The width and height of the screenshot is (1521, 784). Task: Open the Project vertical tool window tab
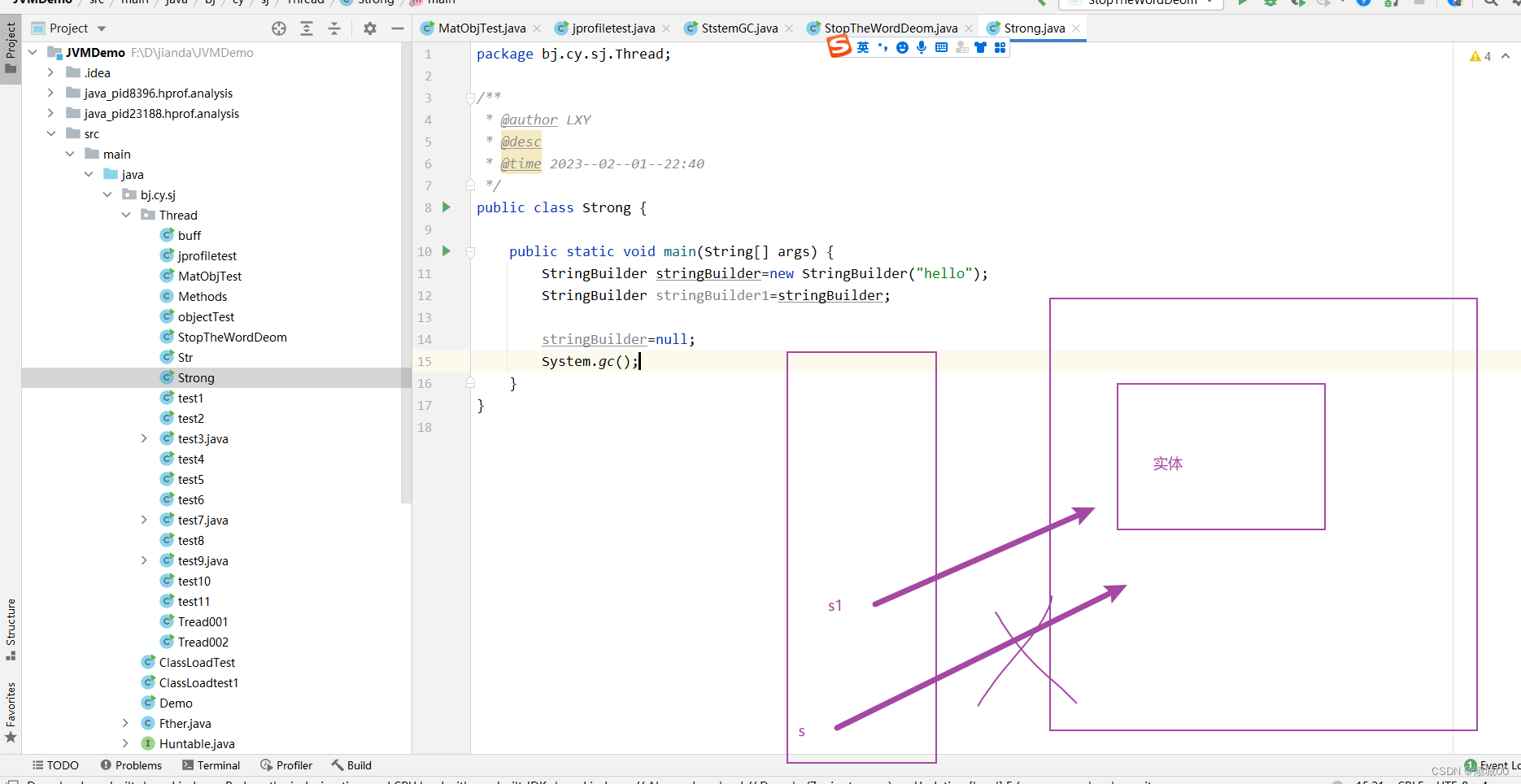click(x=11, y=48)
